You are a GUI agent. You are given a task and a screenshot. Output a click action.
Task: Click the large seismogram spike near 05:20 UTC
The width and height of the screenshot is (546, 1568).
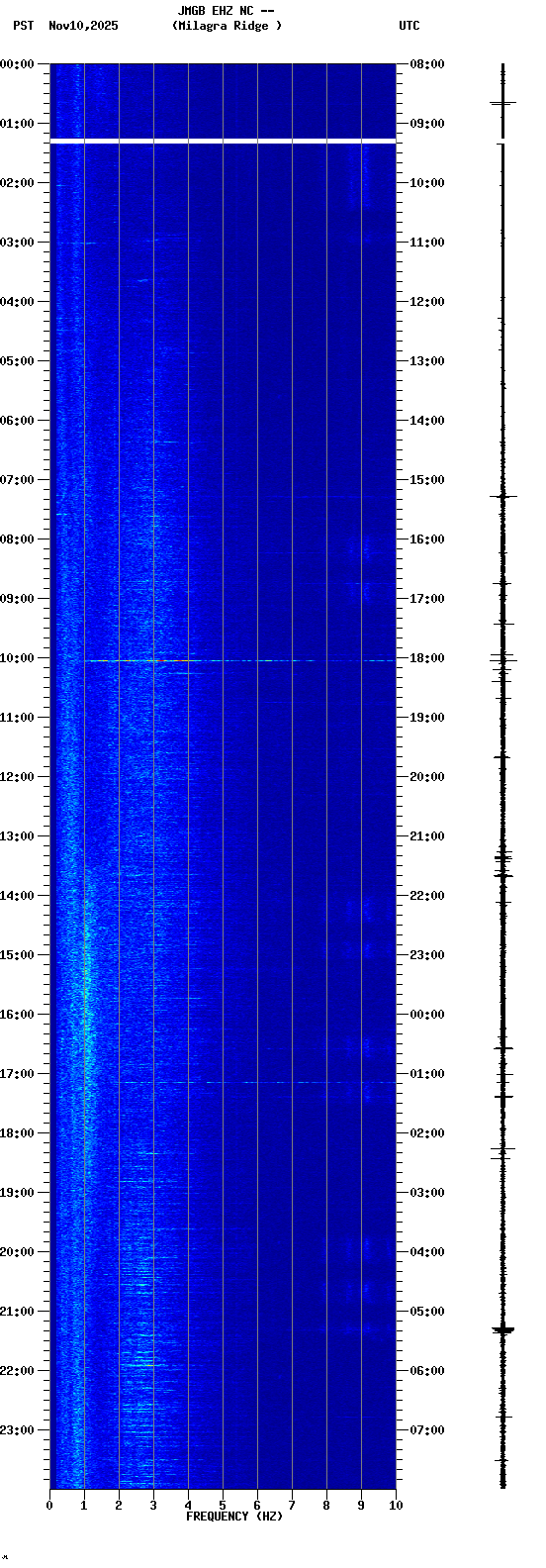[x=503, y=1330]
